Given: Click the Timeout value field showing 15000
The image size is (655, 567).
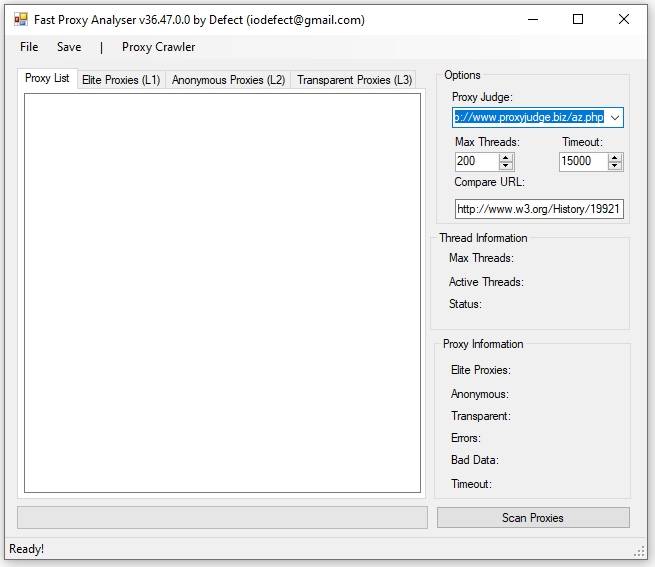Looking at the screenshot, I should pos(584,161).
